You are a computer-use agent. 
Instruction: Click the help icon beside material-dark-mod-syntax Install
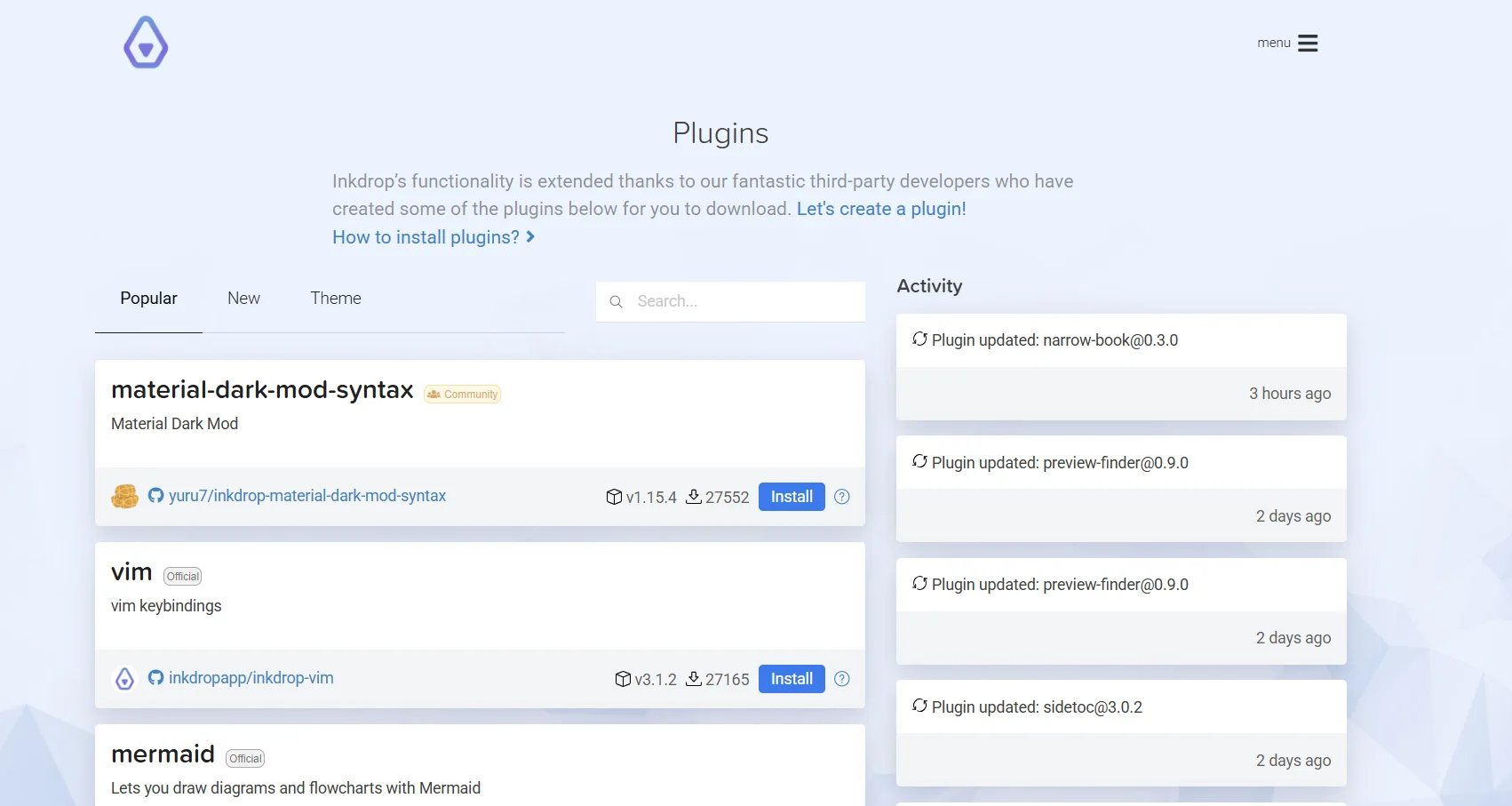pyautogui.click(x=842, y=497)
